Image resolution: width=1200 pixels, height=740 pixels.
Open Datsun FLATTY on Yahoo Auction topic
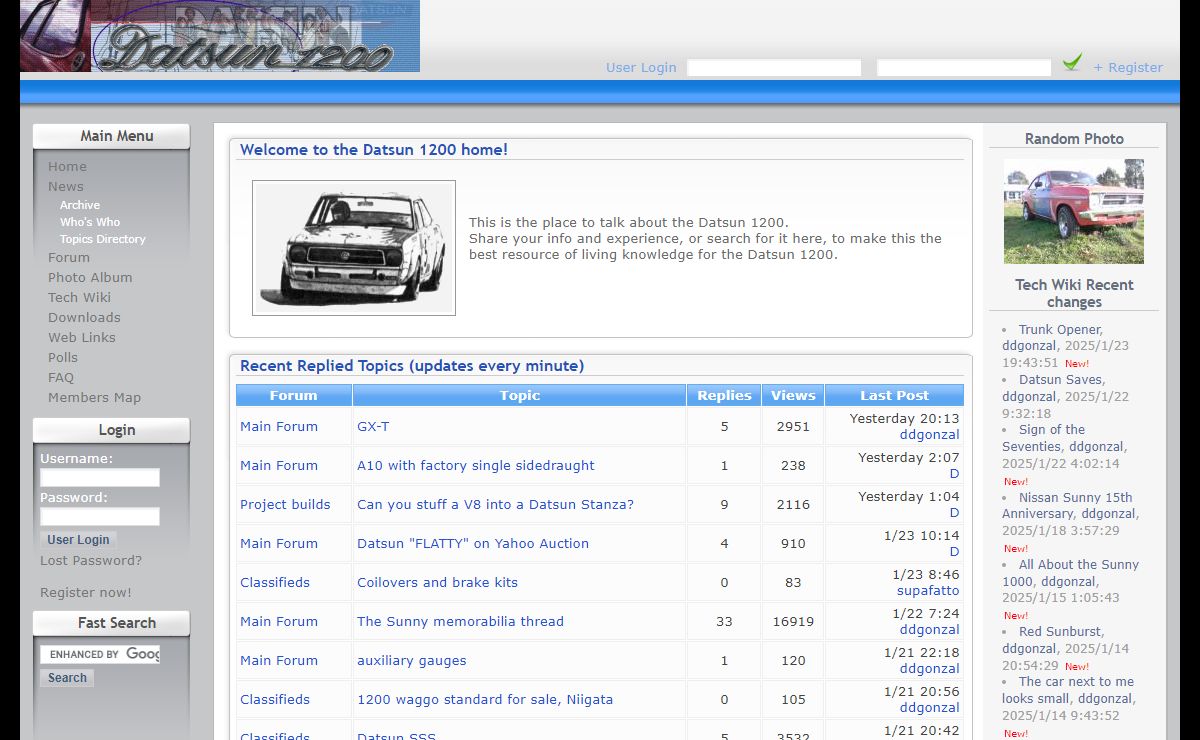[x=473, y=544]
